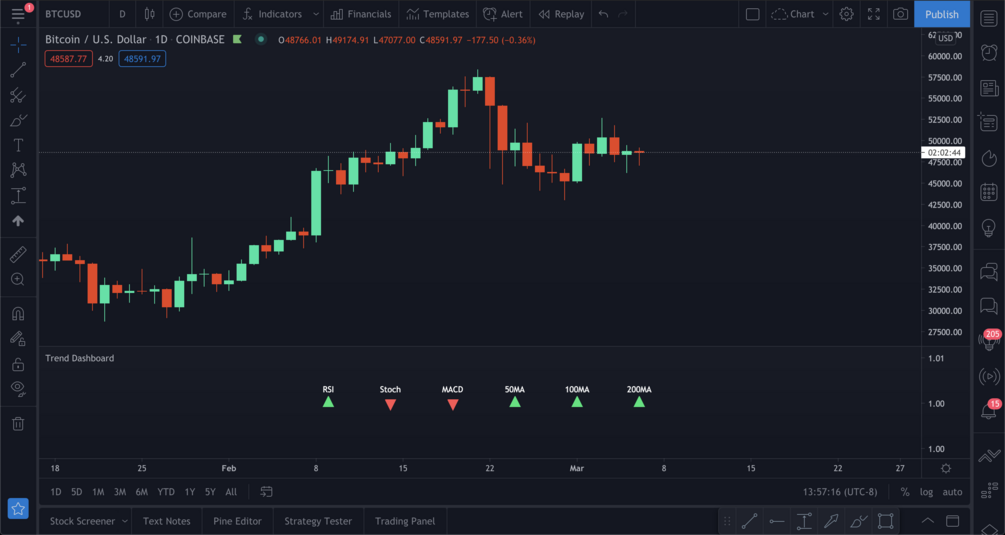Screen dimensions: 1005x535
Task: Open the alerts clock panel
Action: pyautogui.click(x=989, y=53)
